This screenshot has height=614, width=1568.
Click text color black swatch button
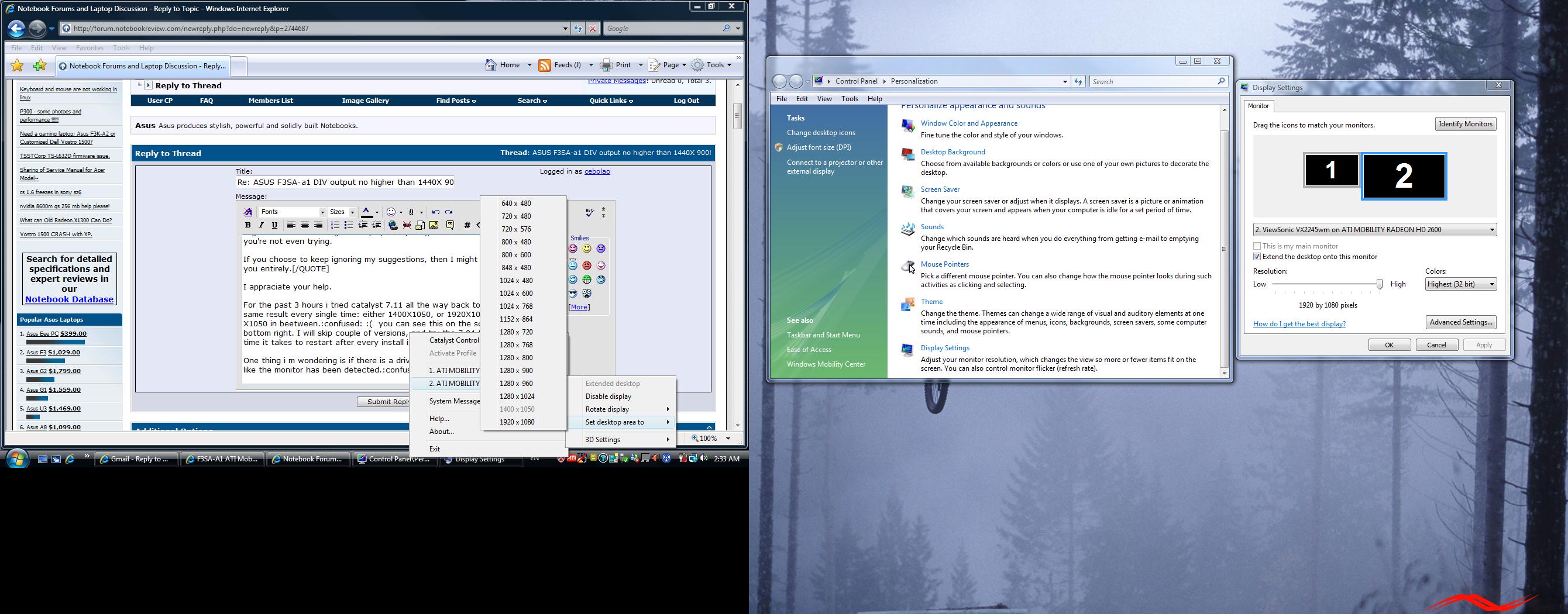tap(367, 212)
